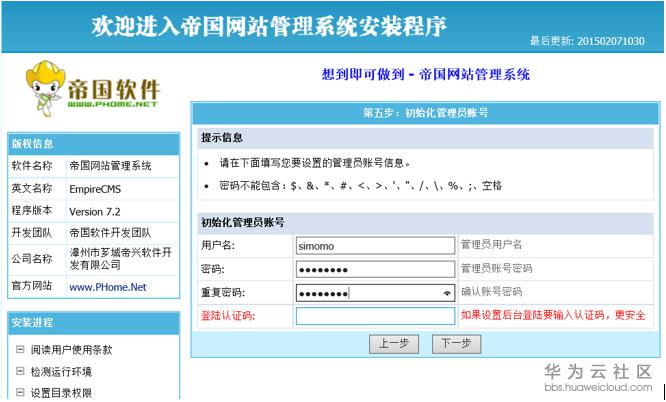Click the 重复密码 confirm password field
The height and width of the screenshot is (402, 666).
pos(375,293)
